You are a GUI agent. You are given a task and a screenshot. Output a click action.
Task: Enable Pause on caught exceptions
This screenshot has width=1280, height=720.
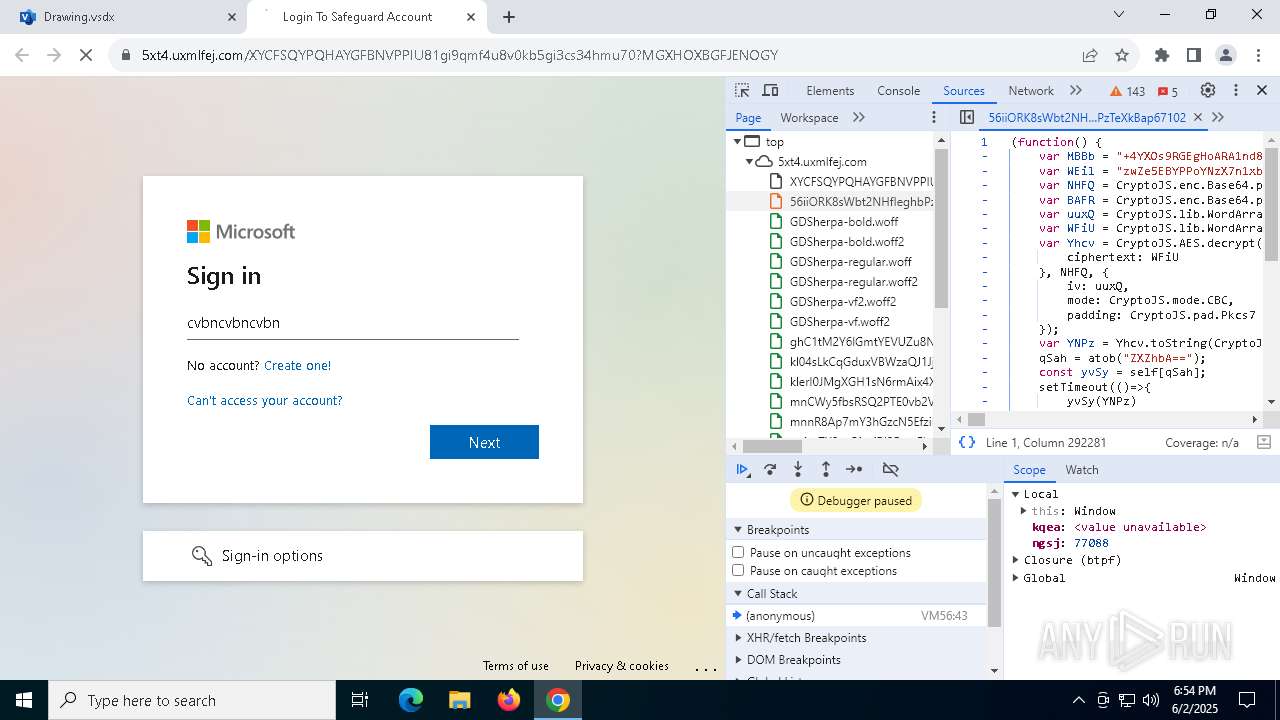click(738, 570)
